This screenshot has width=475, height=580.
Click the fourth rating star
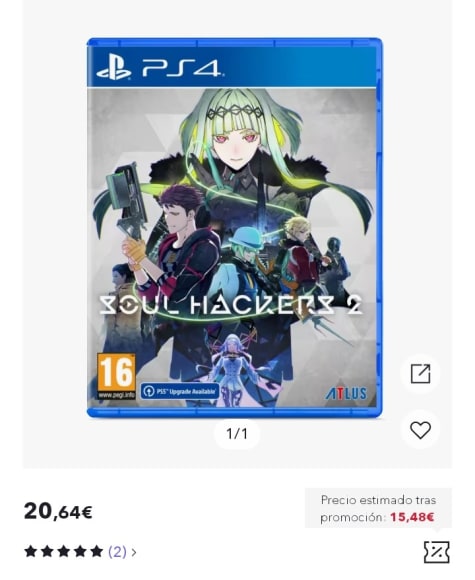[x=80, y=552]
